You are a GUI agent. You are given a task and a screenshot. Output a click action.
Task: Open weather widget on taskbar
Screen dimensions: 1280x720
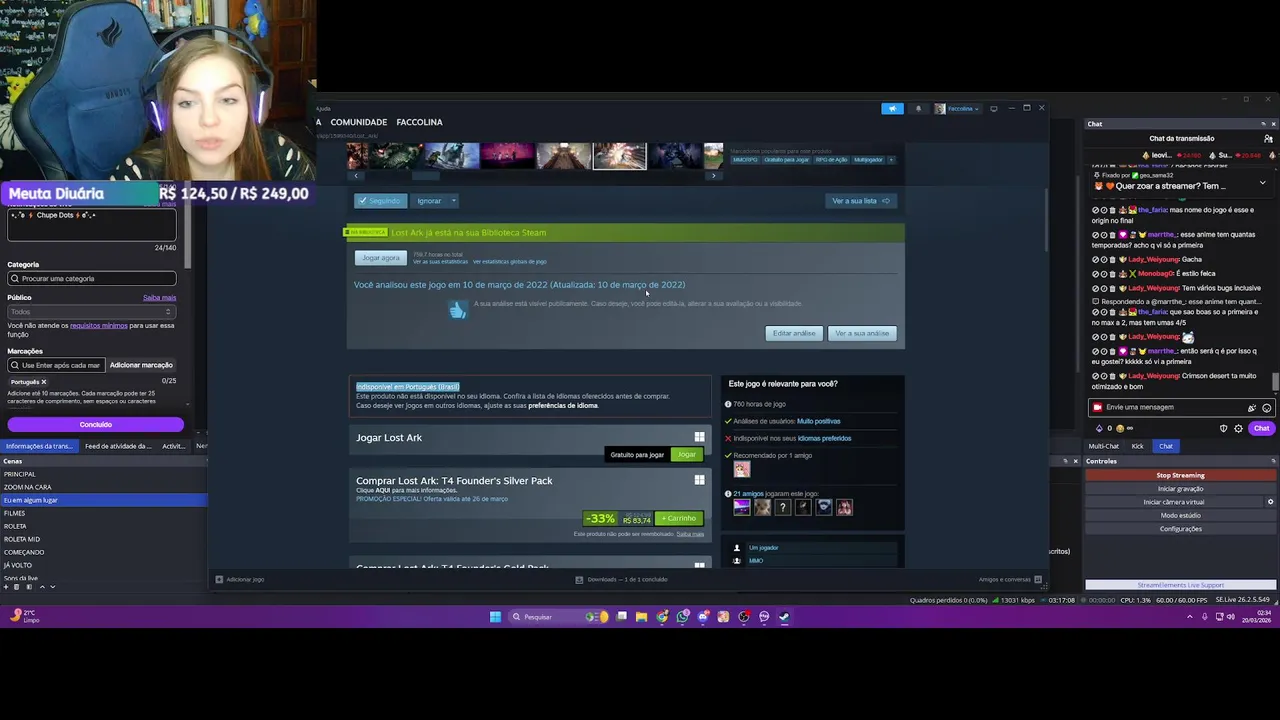(24, 616)
